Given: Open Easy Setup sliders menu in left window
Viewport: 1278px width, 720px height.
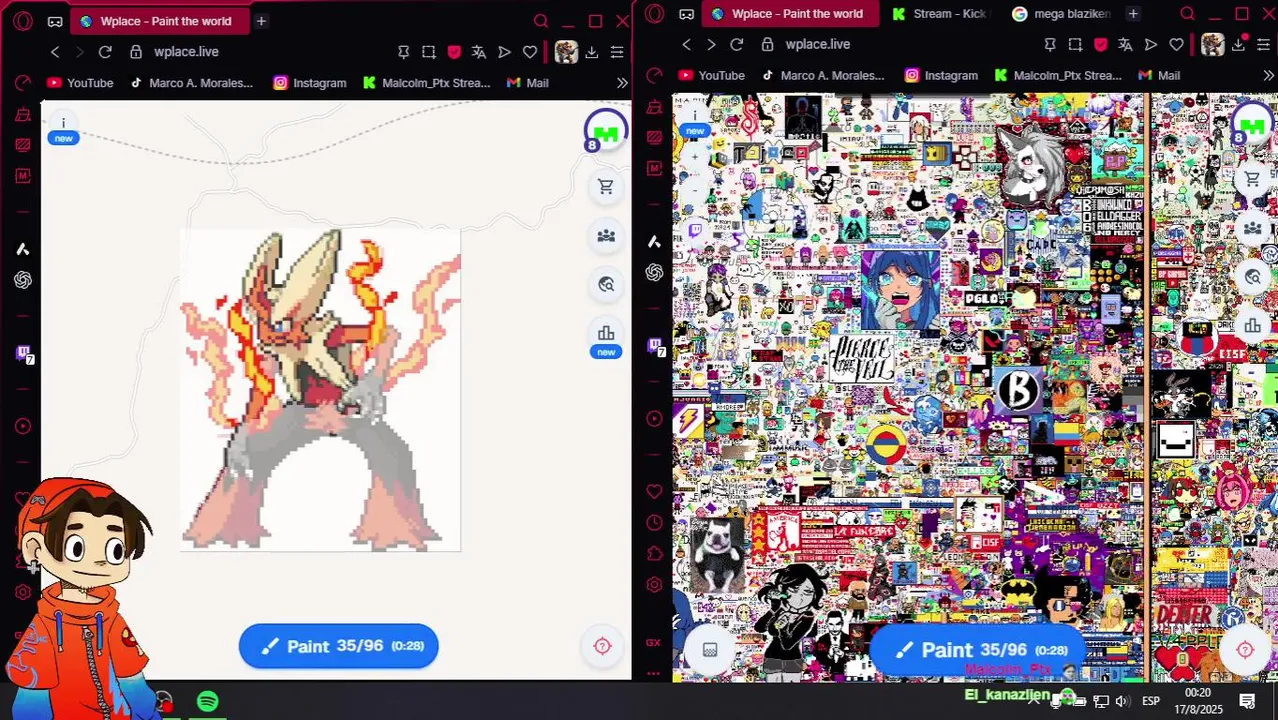Looking at the screenshot, I should [x=617, y=52].
